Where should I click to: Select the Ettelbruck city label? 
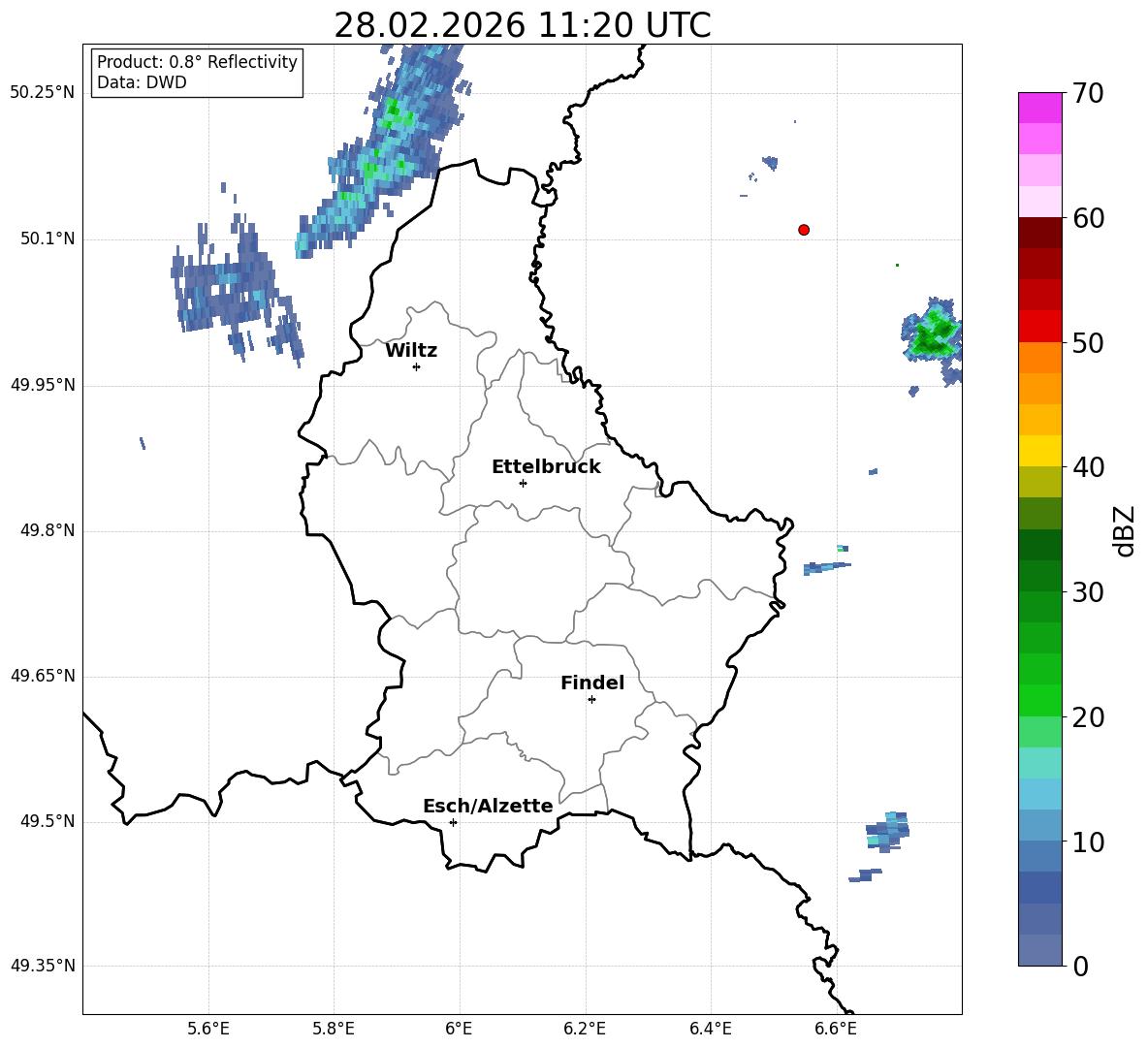(546, 467)
